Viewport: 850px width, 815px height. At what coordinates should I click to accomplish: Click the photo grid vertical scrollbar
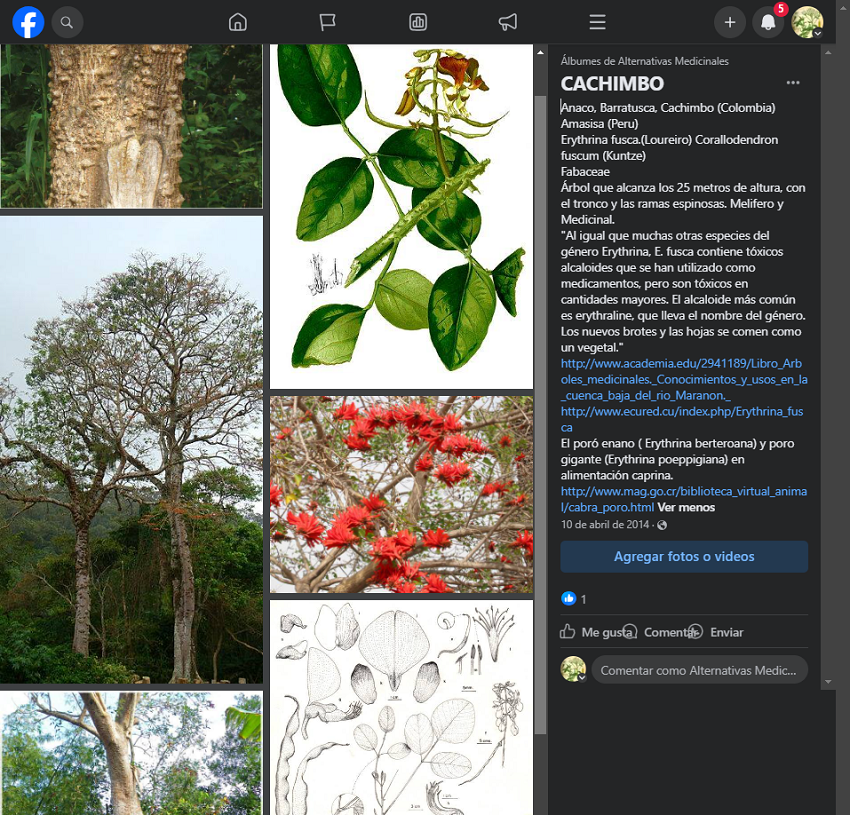tap(541, 400)
